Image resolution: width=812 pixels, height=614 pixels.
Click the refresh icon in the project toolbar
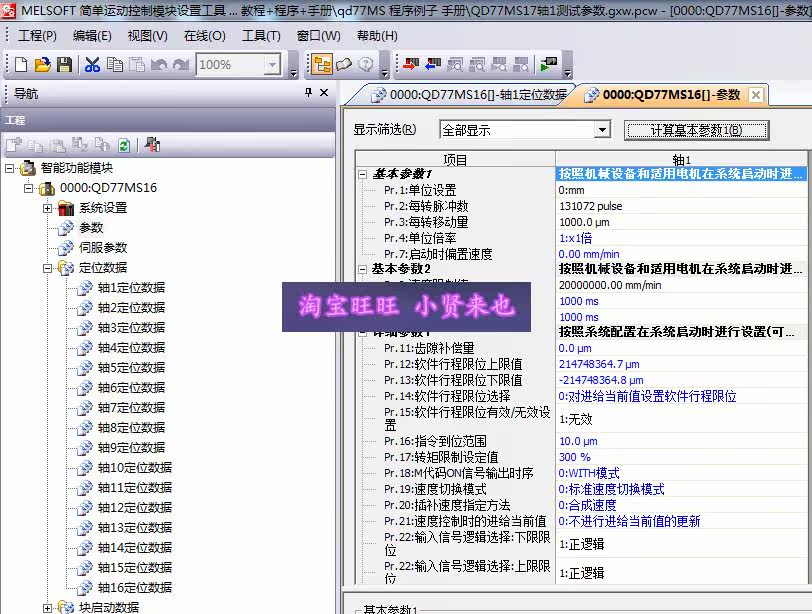pos(124,145)
